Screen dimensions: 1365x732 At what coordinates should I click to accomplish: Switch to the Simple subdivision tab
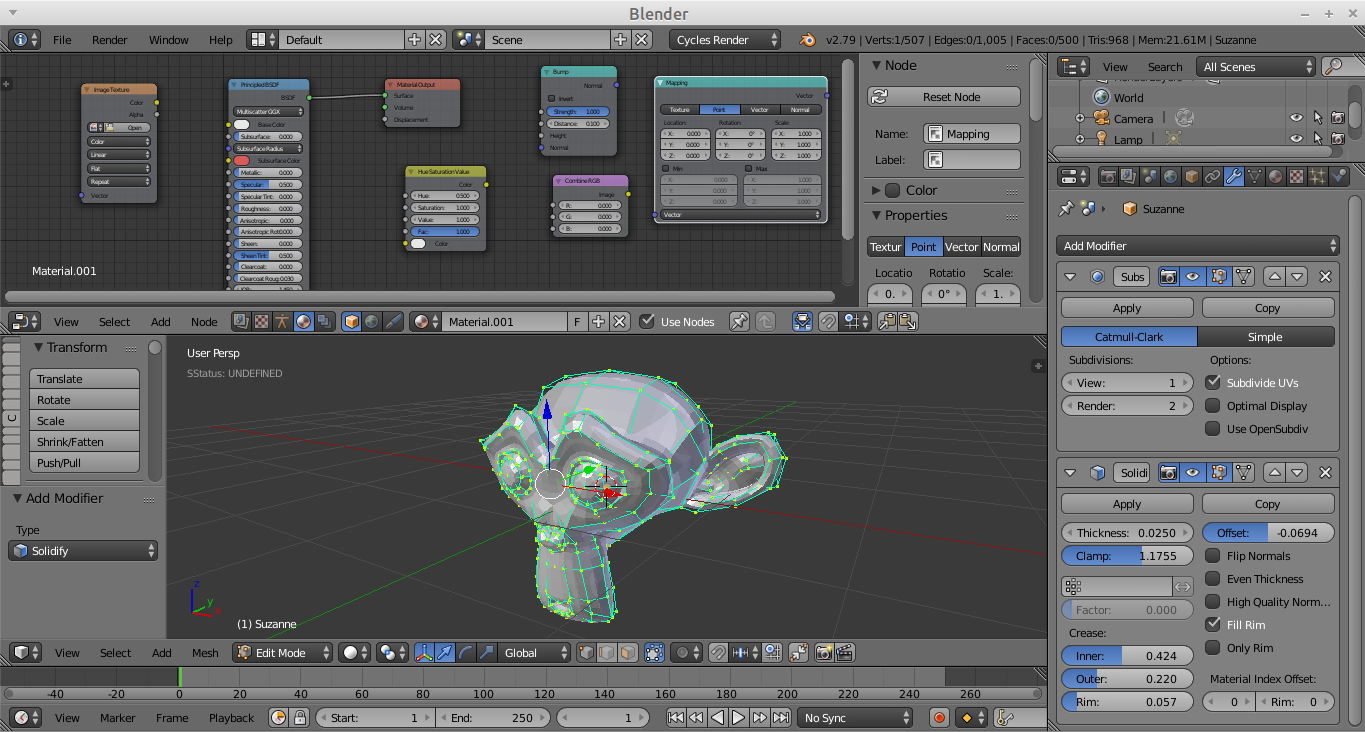1265,337
